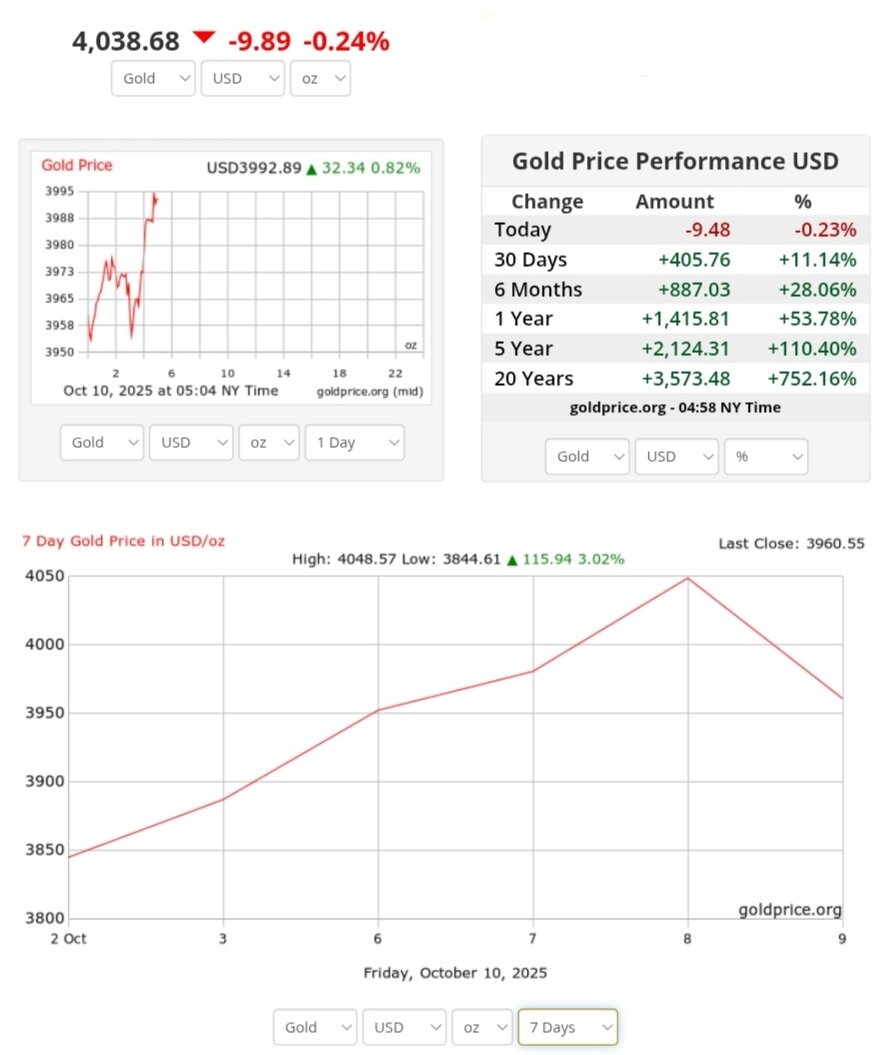Open USD dropdown under the 7-day chart
Viewport: 885px width, 1055px height.
404,1027
